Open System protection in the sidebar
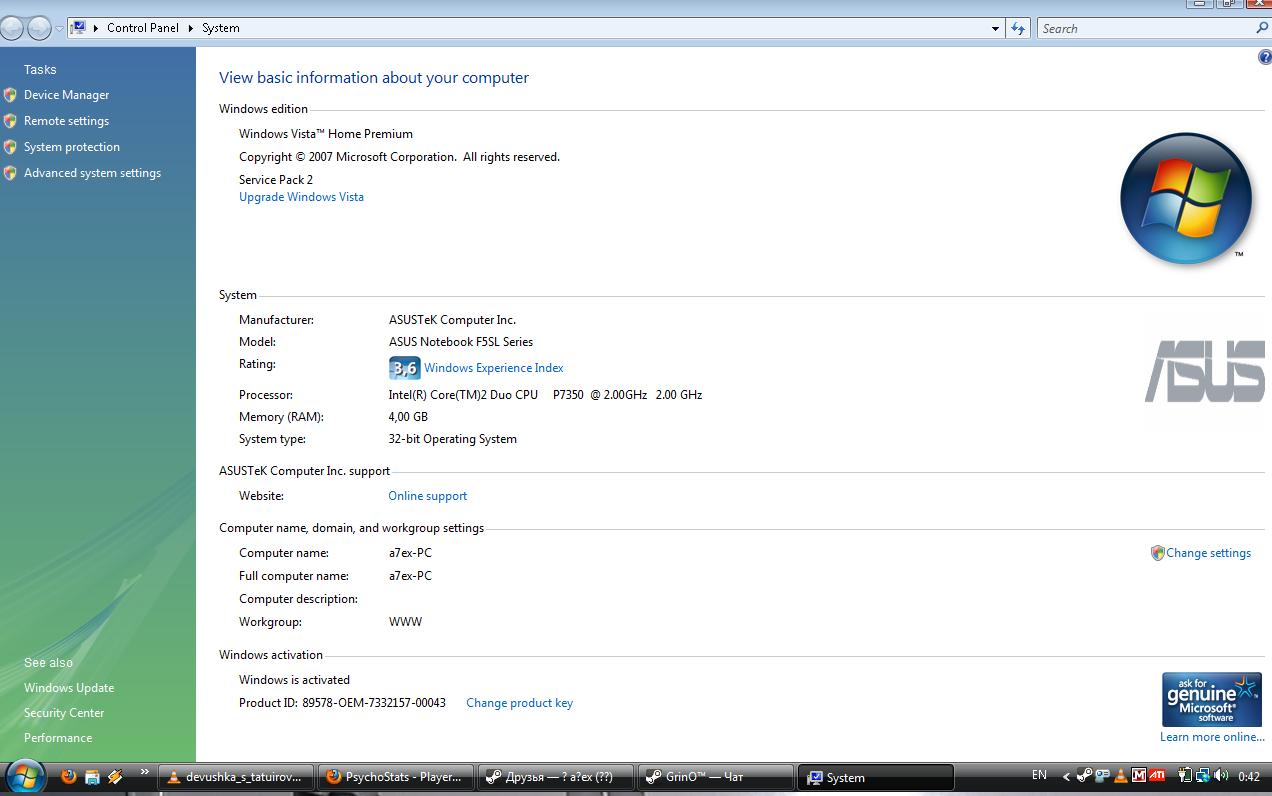Screen dimensions: 1272x796 (x=71, y=147)
